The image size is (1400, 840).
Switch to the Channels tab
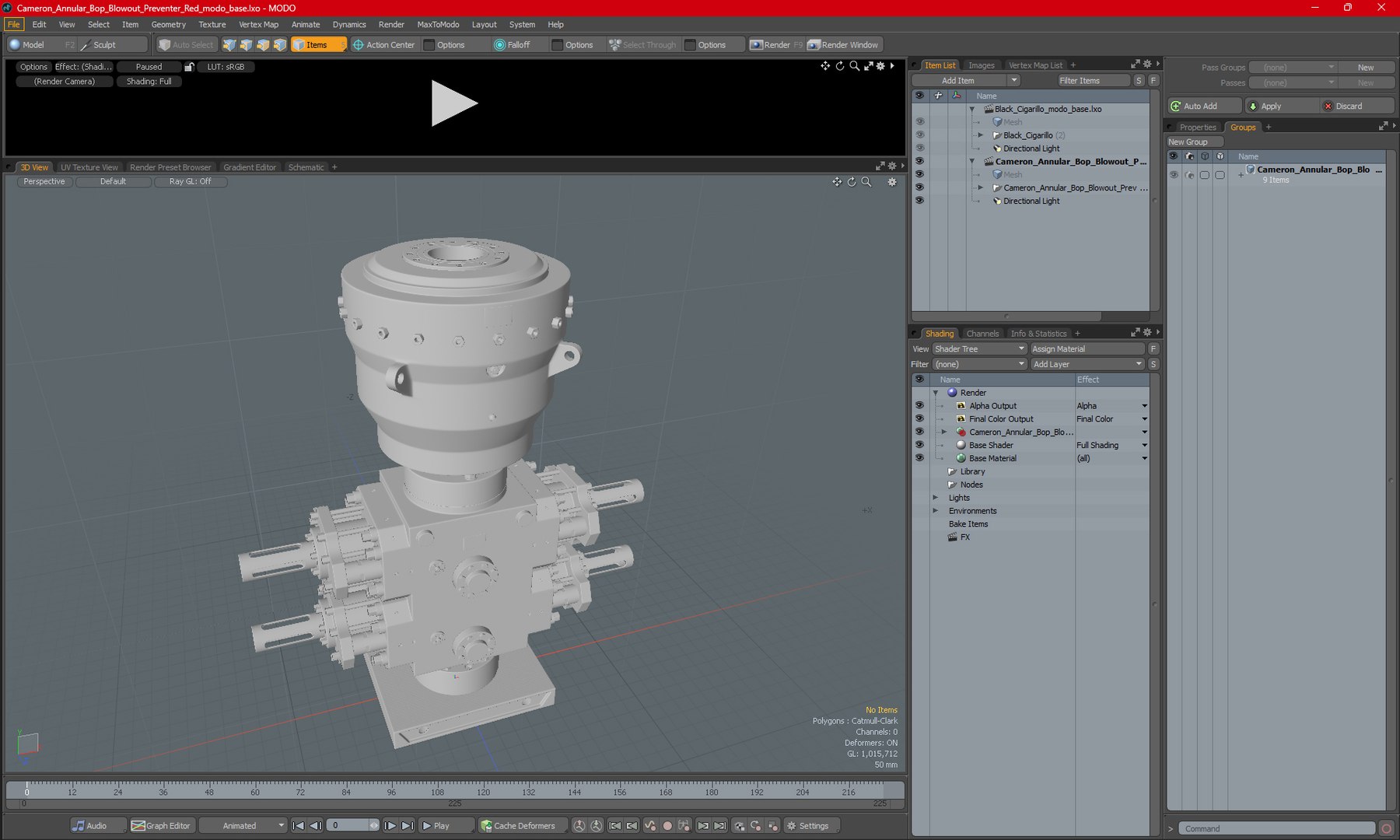pos(982,334)
